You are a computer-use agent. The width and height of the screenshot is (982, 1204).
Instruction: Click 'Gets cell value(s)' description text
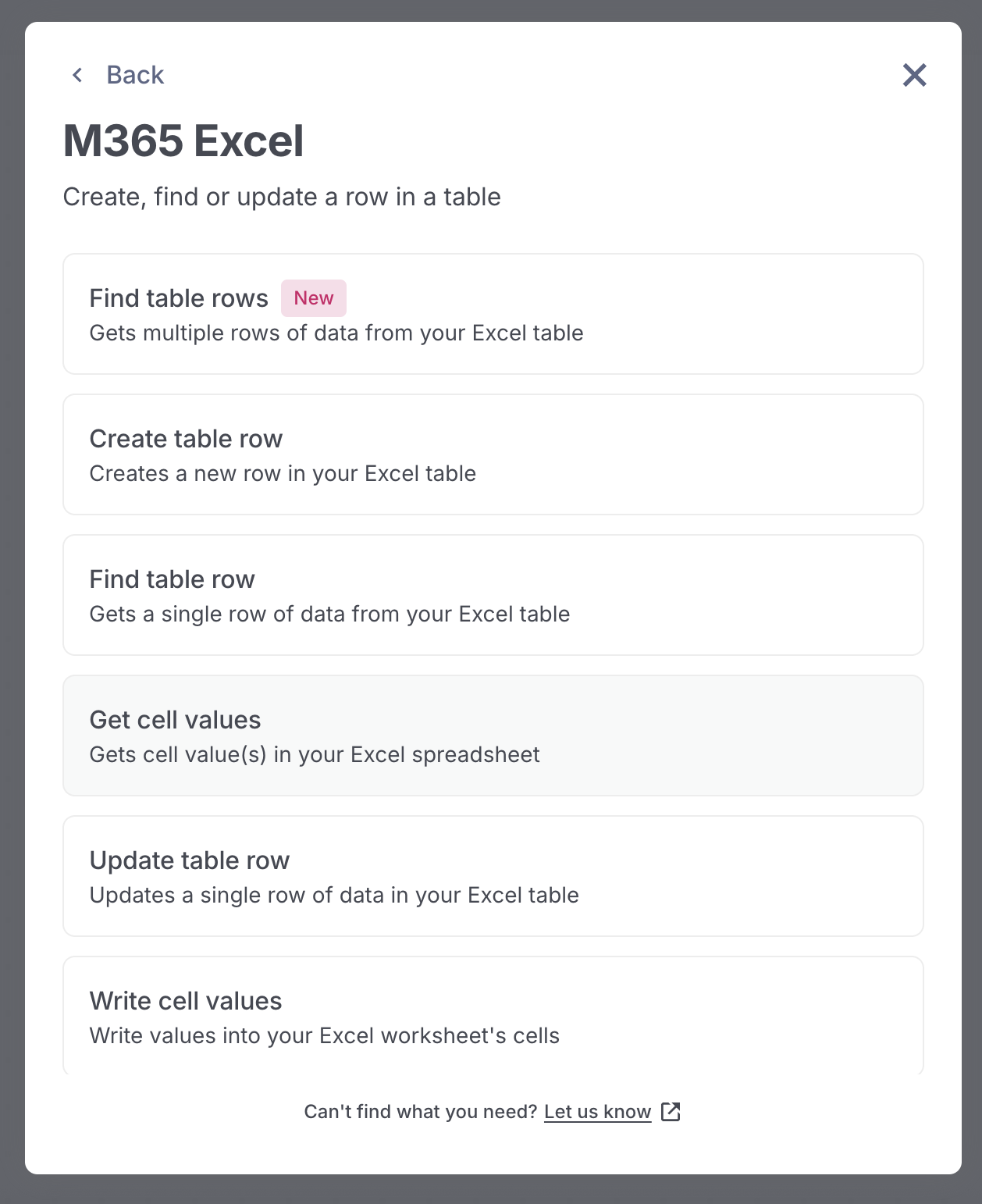(x=315, y=755)
